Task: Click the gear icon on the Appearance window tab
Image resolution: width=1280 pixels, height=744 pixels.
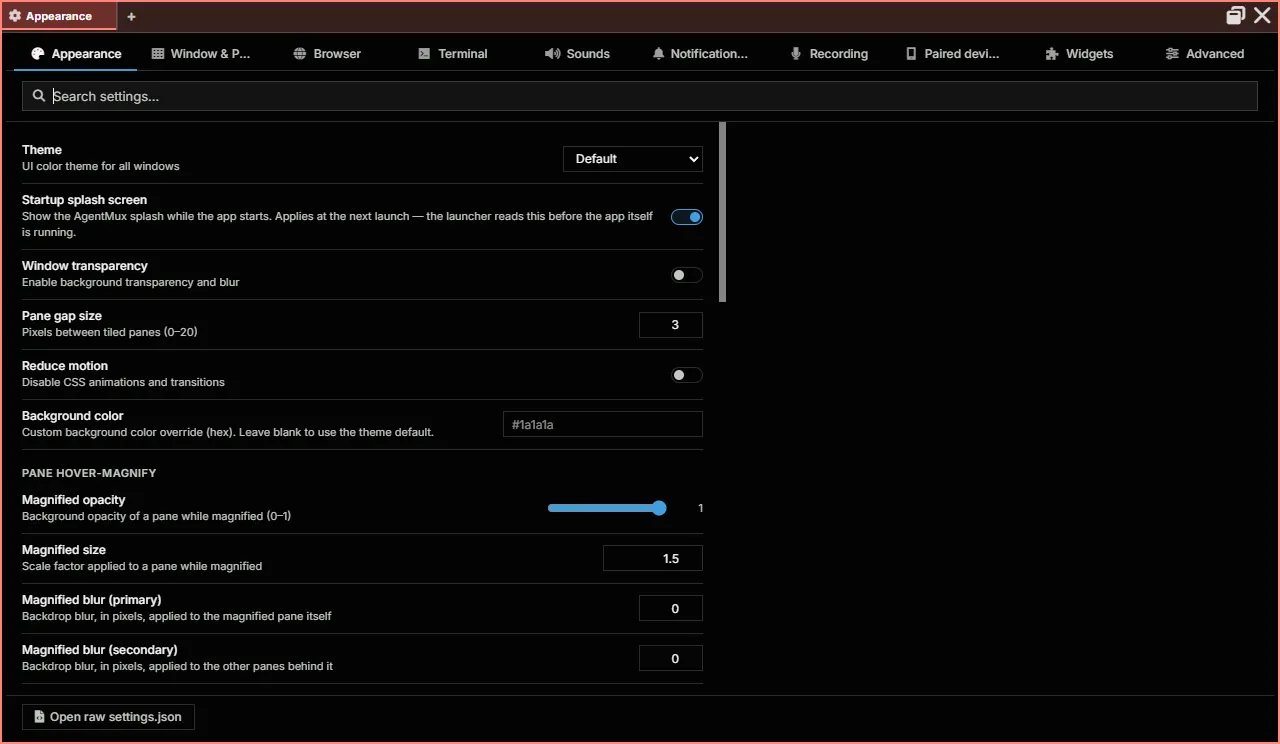Action: (x=15, y=16)
